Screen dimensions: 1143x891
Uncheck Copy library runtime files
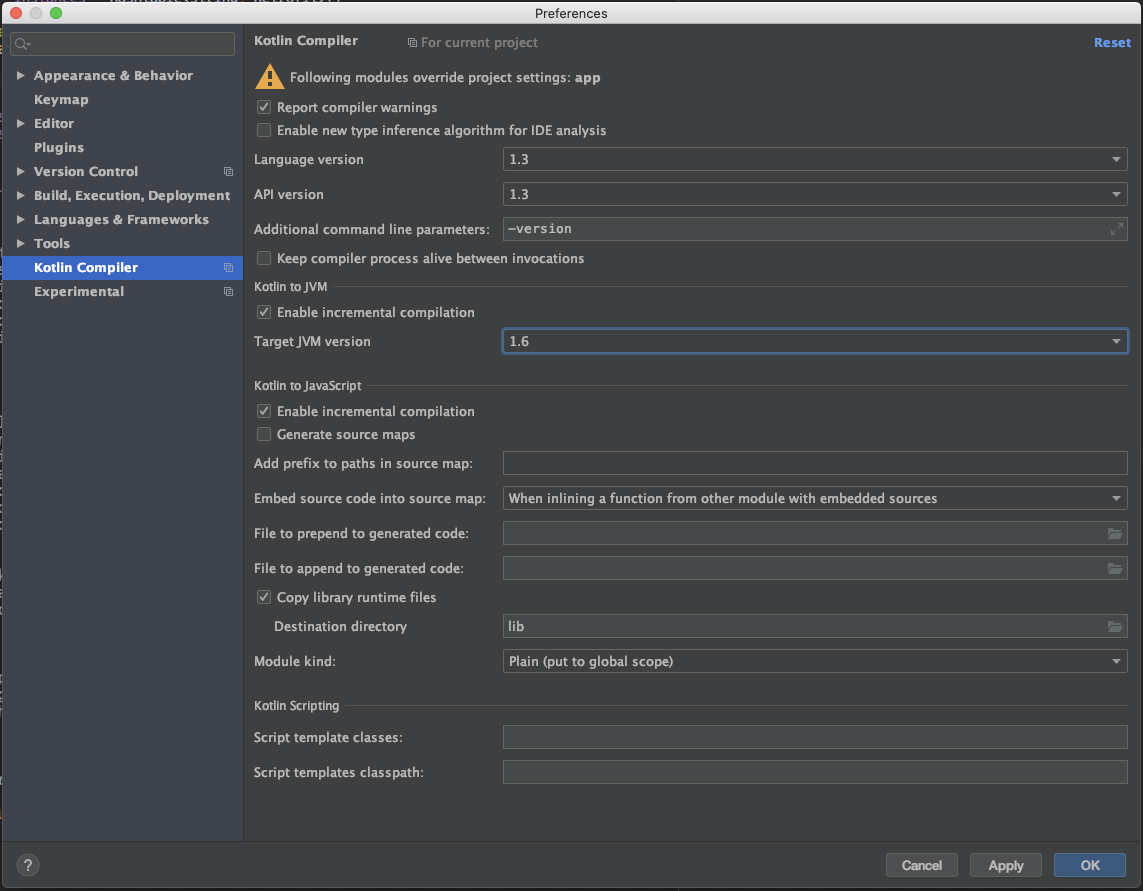(264, 597)
